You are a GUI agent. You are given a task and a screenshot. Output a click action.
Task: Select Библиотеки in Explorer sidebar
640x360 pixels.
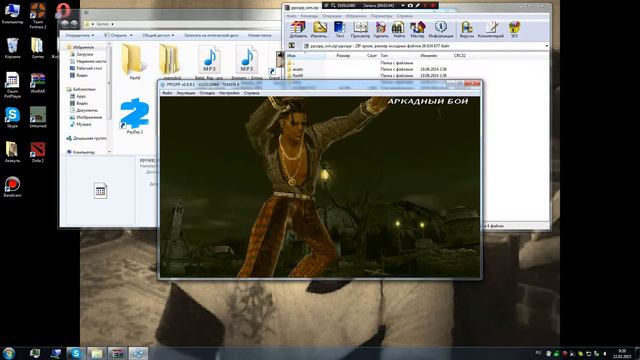(81, 89)
